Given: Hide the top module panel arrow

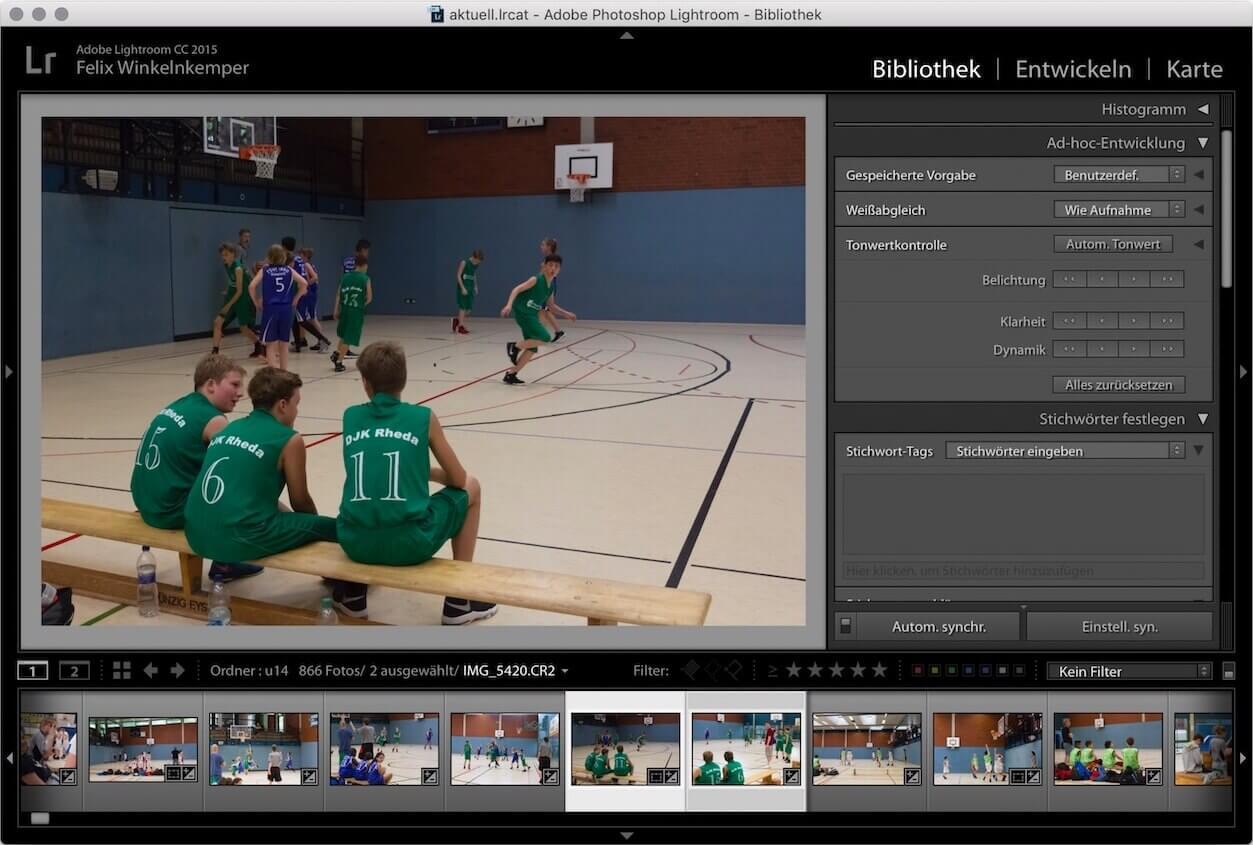Looking at the screenshot, I should coord(627,35).
